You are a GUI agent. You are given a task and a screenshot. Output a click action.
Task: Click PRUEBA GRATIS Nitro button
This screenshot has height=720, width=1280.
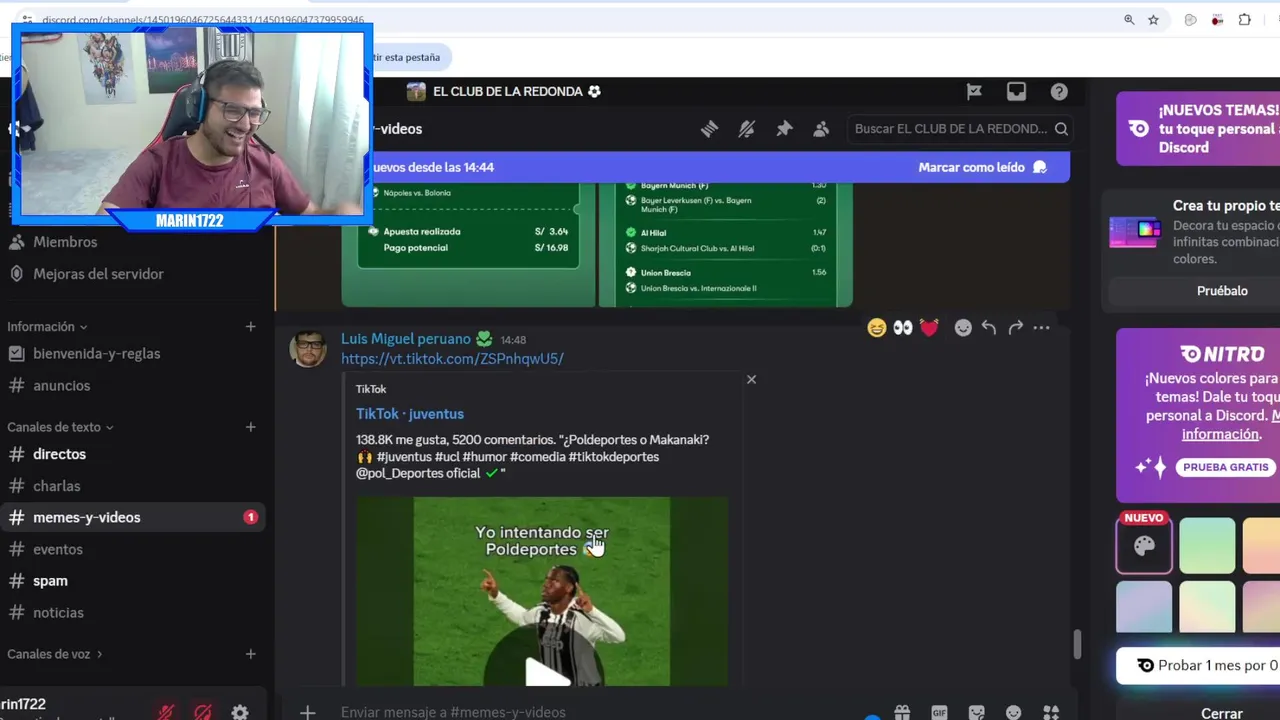coord(1225,467)
